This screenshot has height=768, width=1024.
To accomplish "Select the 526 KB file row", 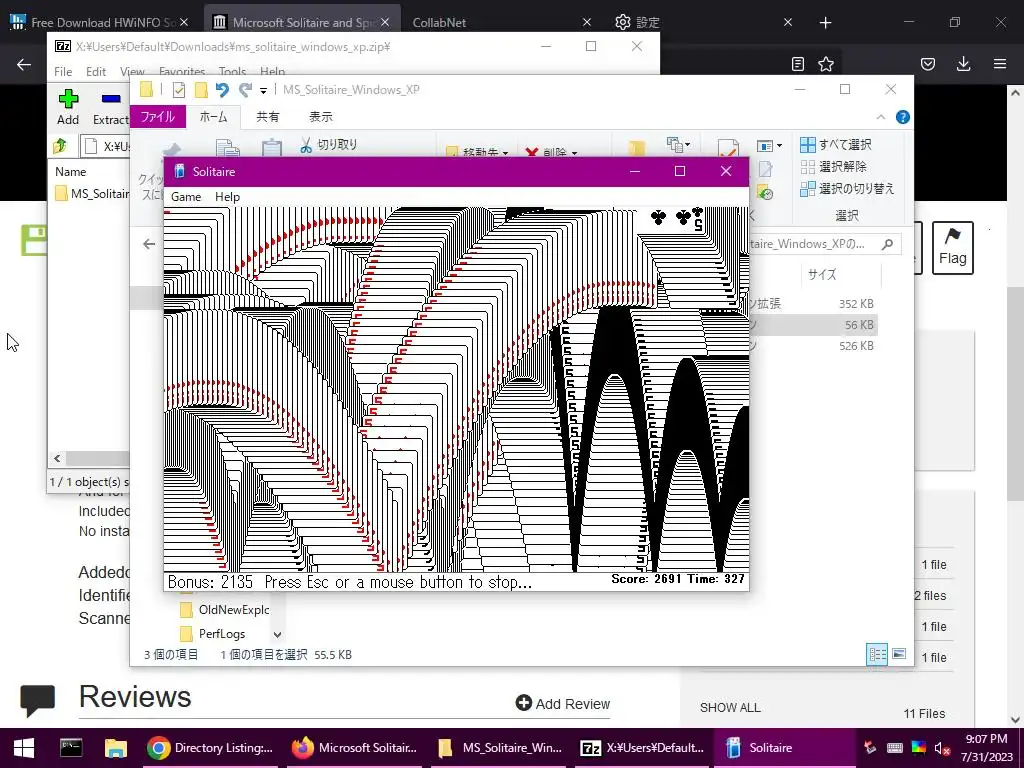I will pos(813,345).
